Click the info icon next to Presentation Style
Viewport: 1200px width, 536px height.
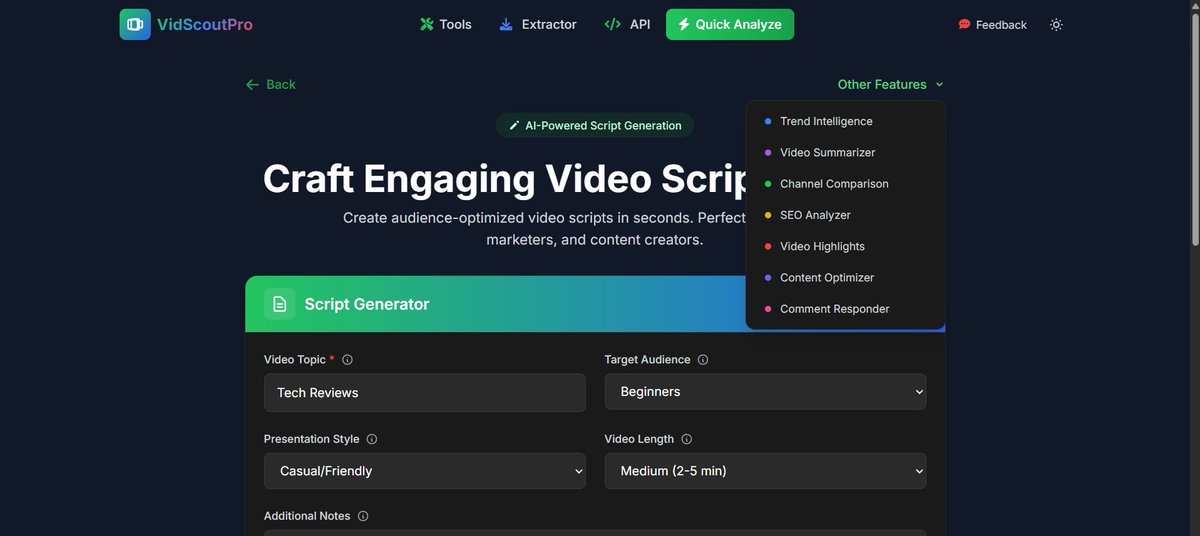(372, 439)
